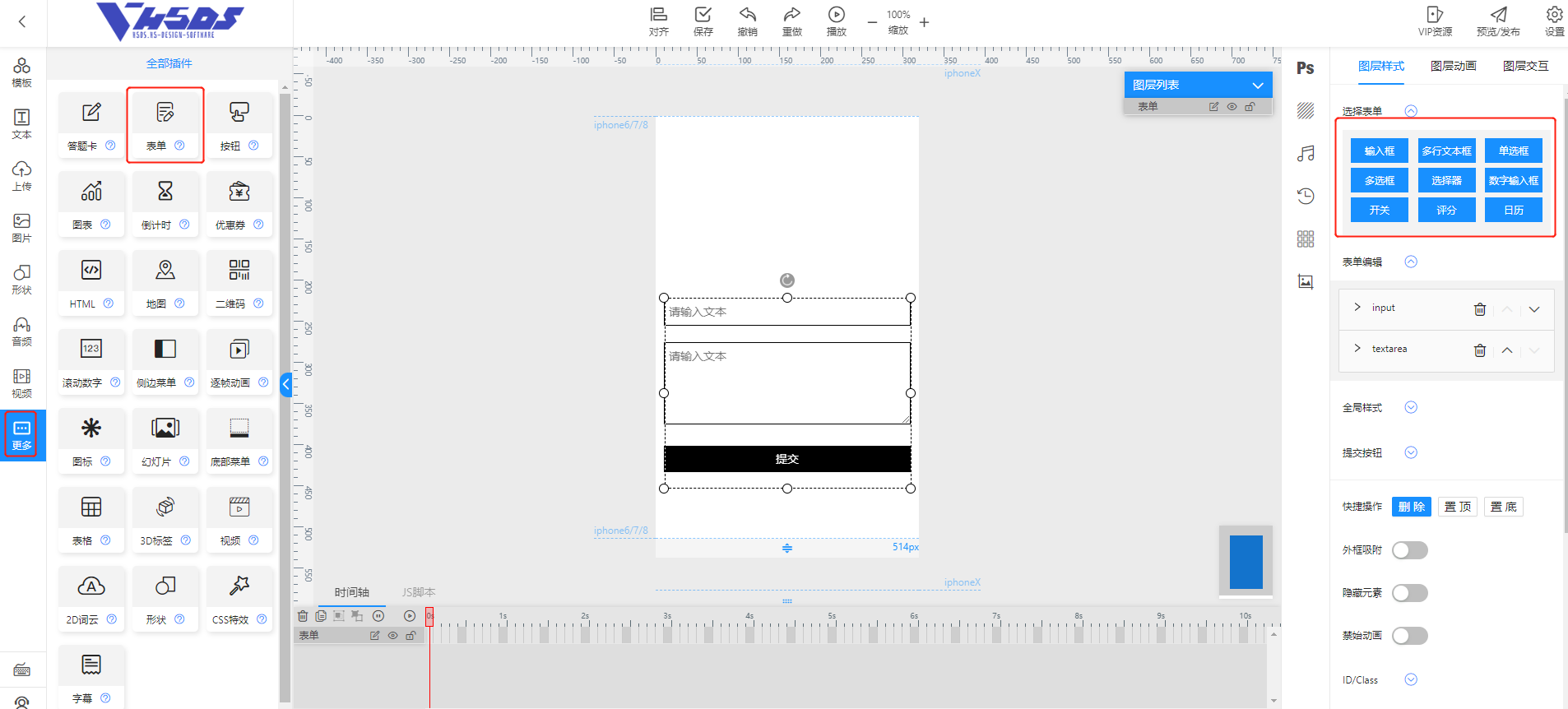Viewport: 1568px width, 709px height.
Task: Open the 全部插件 plugins tab
Action: (x=169, y=63)
